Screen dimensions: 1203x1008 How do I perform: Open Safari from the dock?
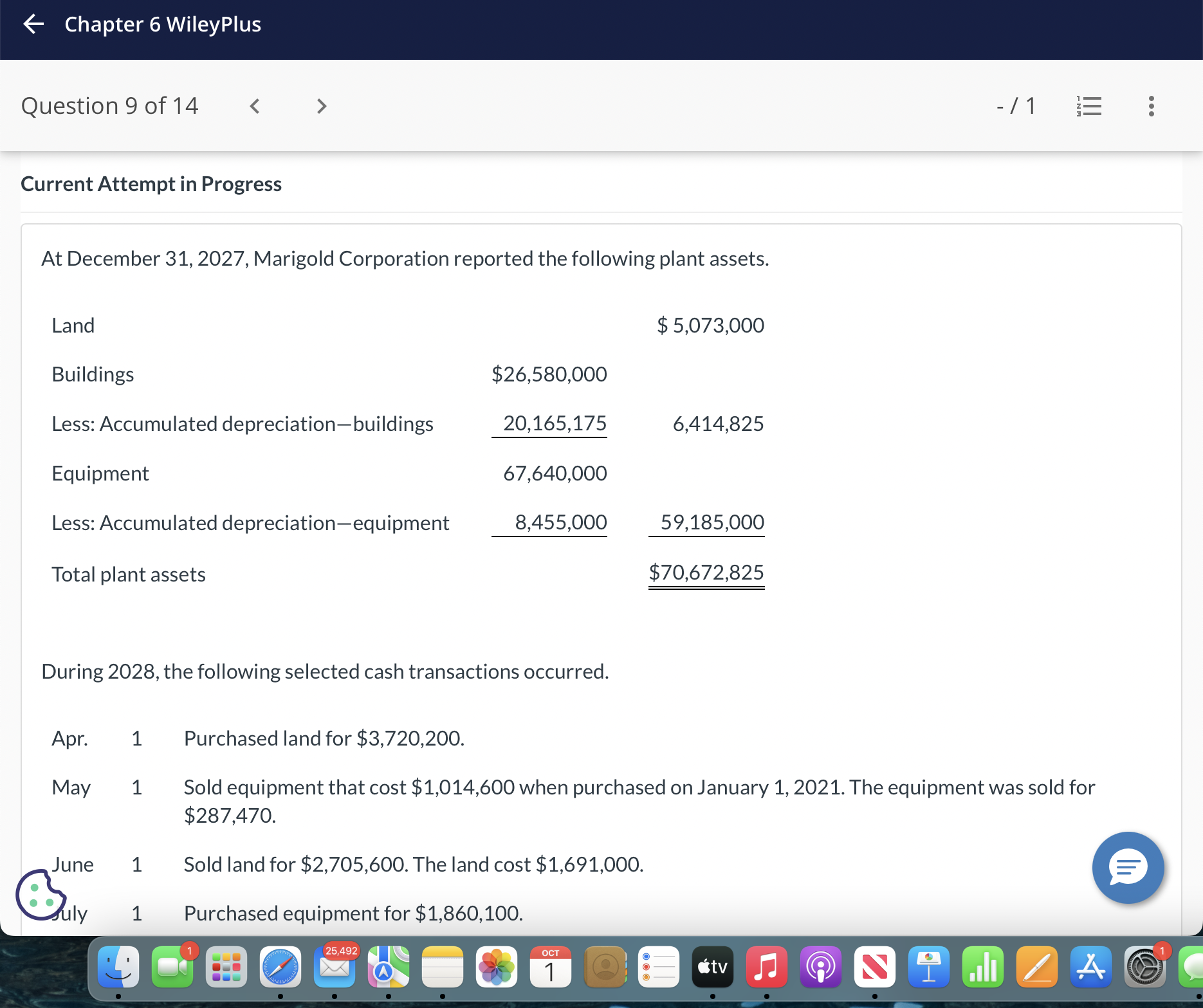tap(281, 967)
